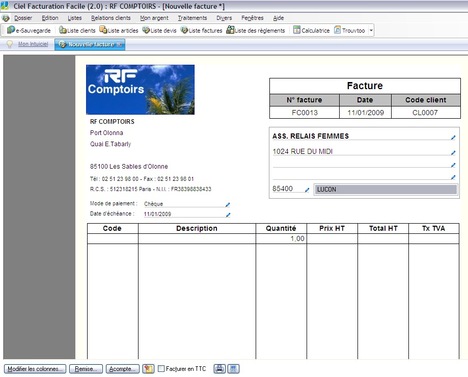Edit the Mode de paiement field

point(185,204)
